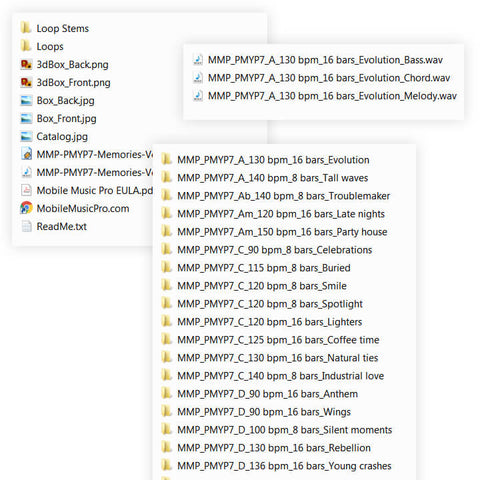Viewport: 480px width, 480px height.
Task: Click the Mobile Music Pro EULA PDF icon
Action: 26,190
